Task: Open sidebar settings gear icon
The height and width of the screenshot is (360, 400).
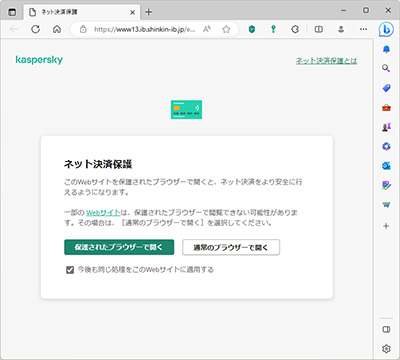Action: [x=386, y=349]
